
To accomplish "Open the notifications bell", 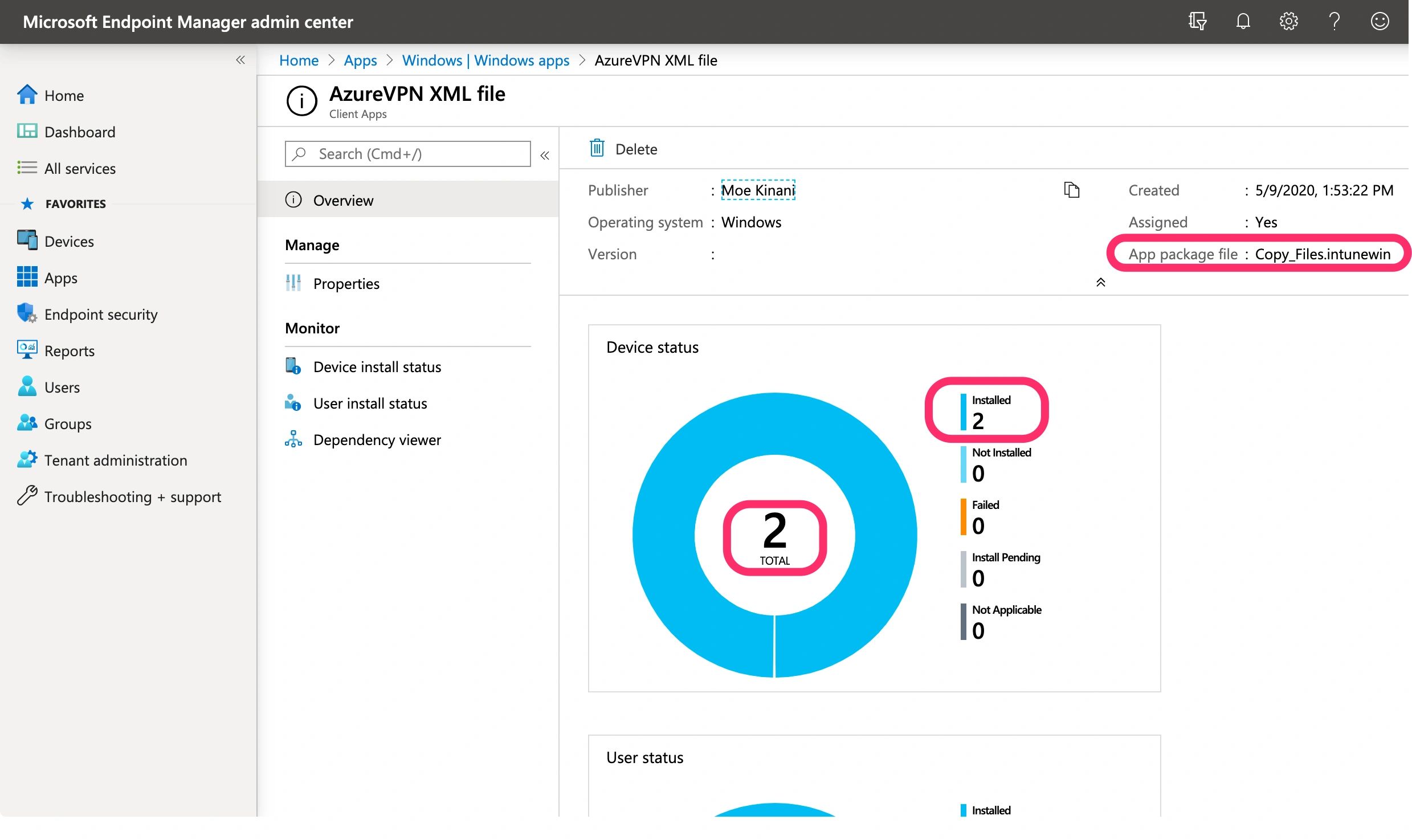I will 1243,22.
